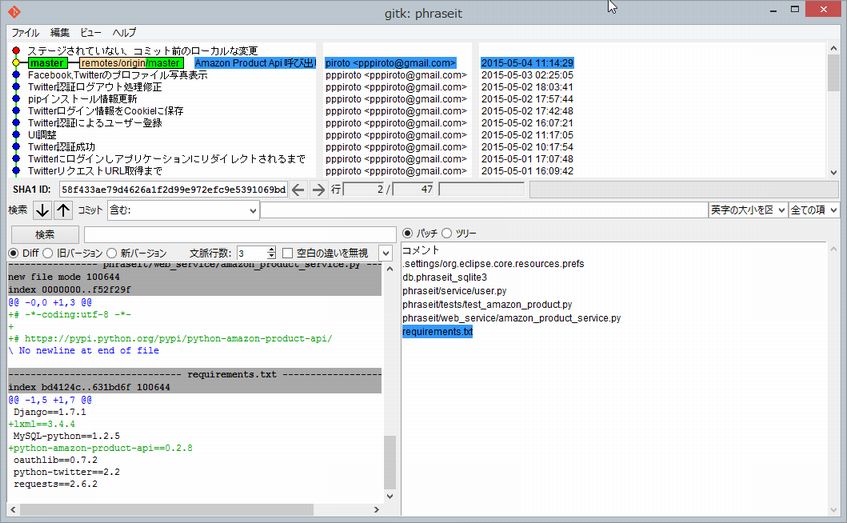
Task: Select phraseit/service/user.py in file list
Action: point(452,291)
